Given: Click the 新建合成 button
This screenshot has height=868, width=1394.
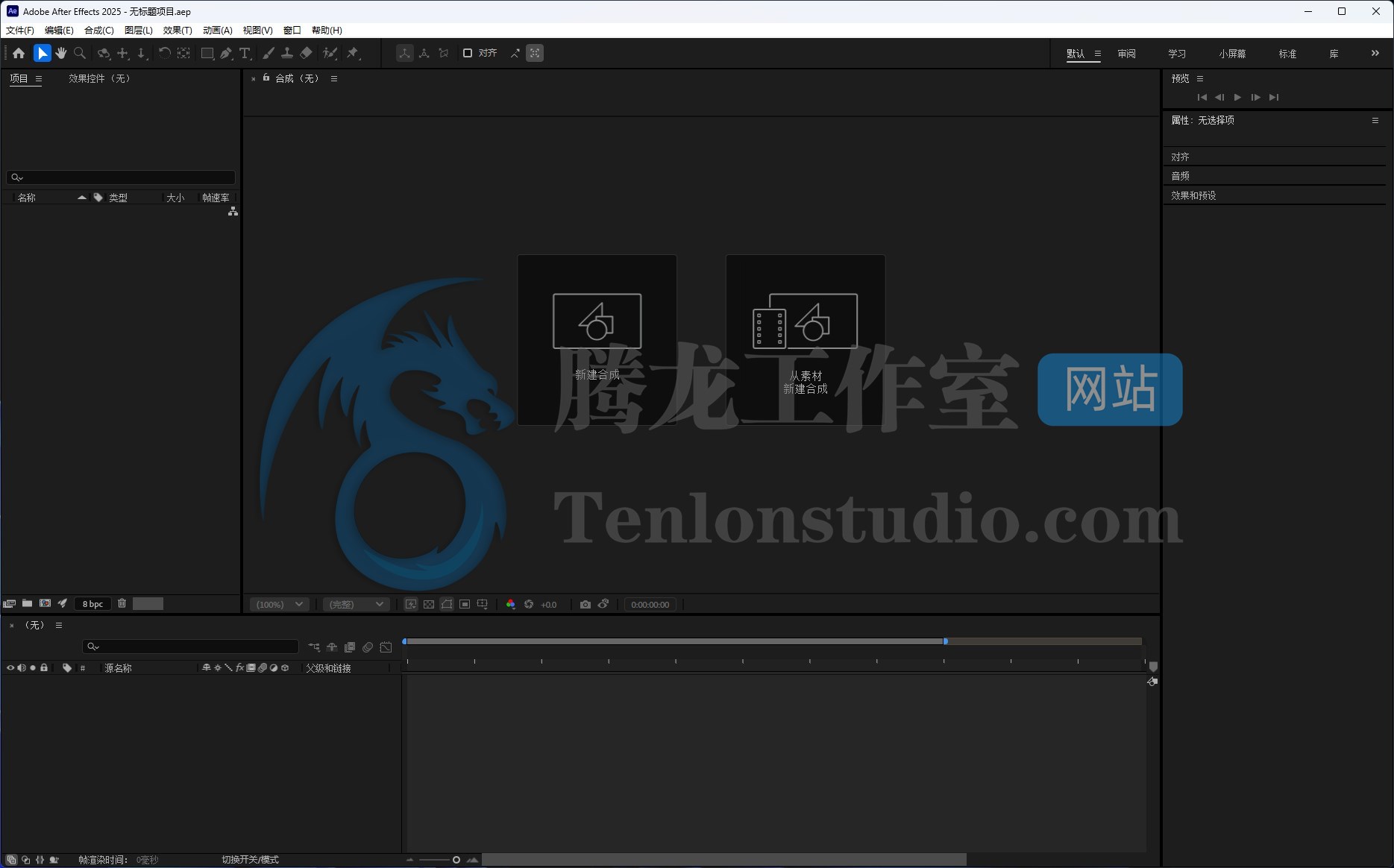Looking at the screenshot, I should point(597,340).
